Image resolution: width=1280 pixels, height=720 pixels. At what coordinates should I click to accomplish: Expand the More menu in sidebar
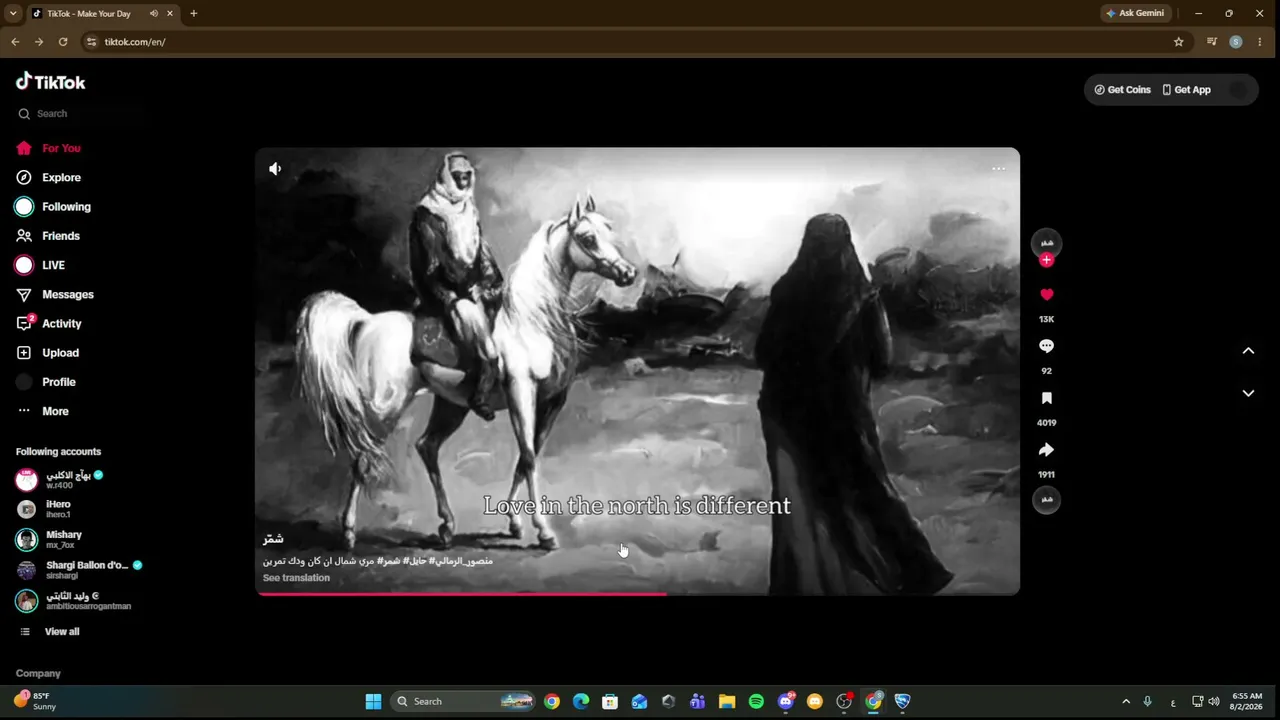pos(55,411)
